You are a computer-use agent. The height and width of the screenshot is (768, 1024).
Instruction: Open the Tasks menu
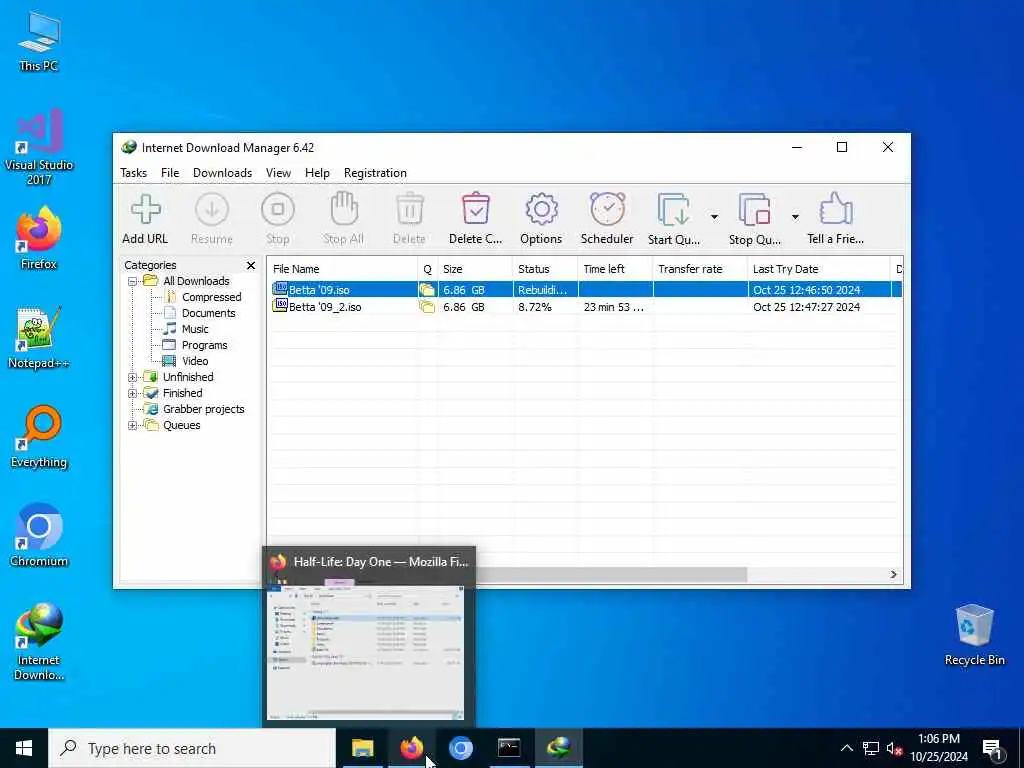pos(133,173)
